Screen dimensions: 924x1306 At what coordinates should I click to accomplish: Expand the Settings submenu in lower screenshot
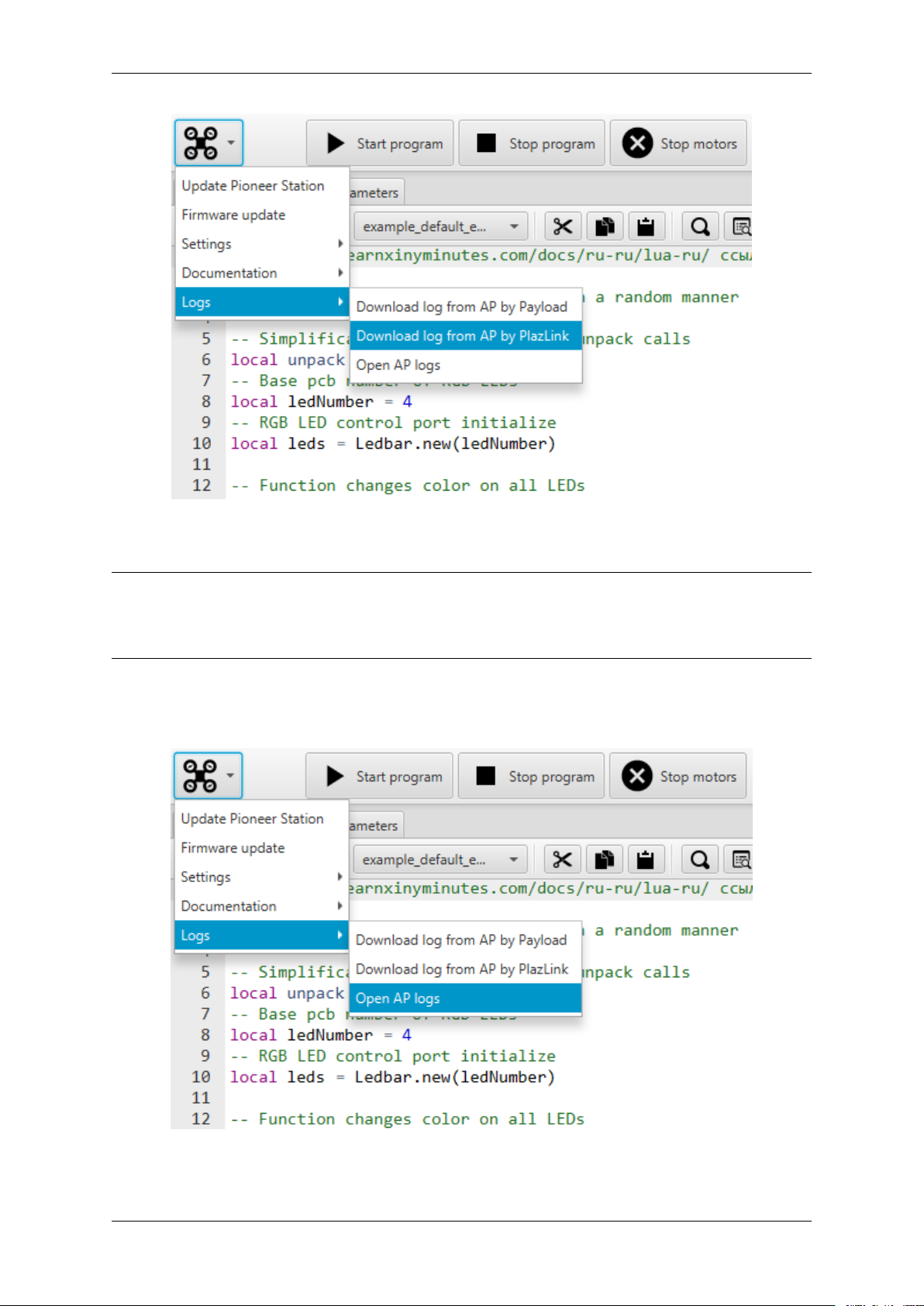coord(261,877)
